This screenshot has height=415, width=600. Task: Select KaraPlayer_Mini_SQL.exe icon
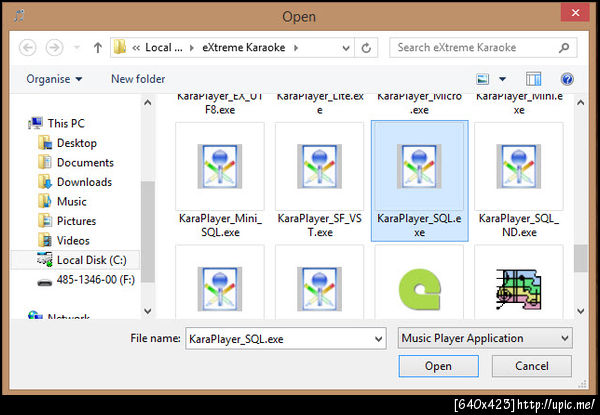click(220, 166)
